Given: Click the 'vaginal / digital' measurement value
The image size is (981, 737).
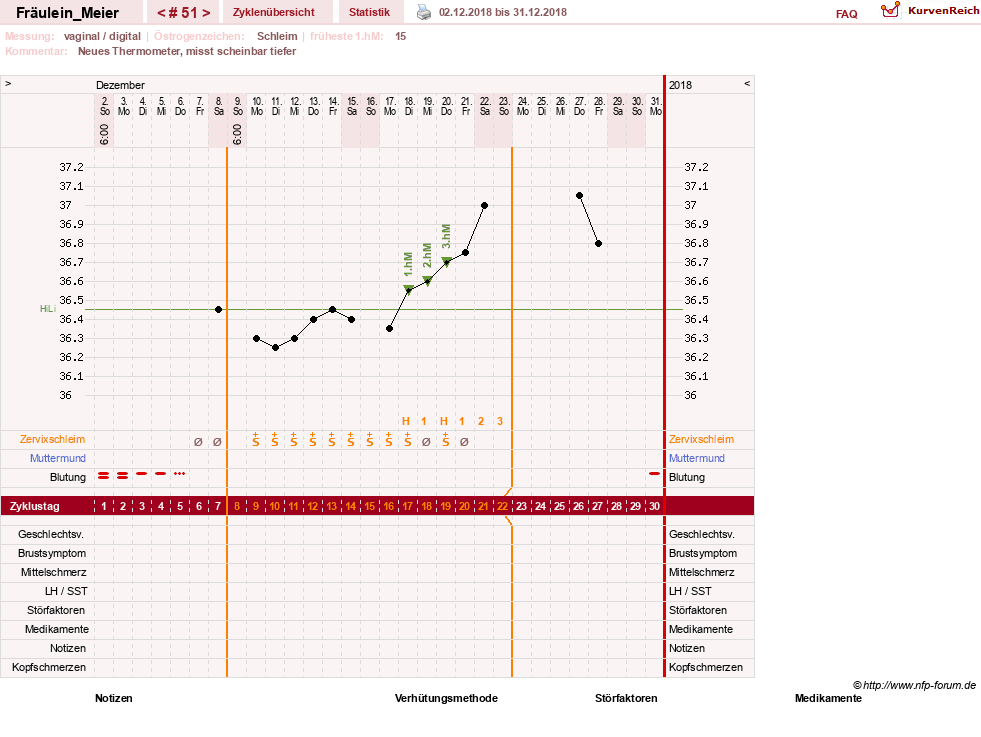Looking at the screenshot, I should 102,36.
